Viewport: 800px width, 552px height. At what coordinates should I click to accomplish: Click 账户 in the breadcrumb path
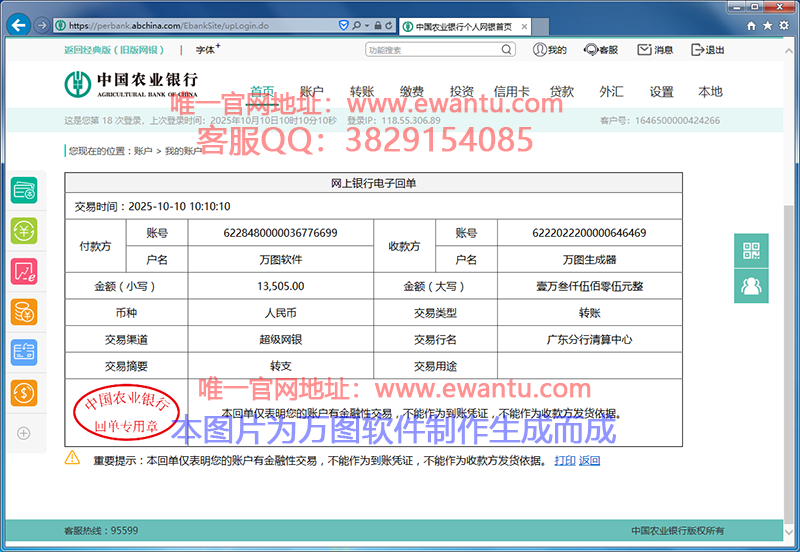point(143,151)
